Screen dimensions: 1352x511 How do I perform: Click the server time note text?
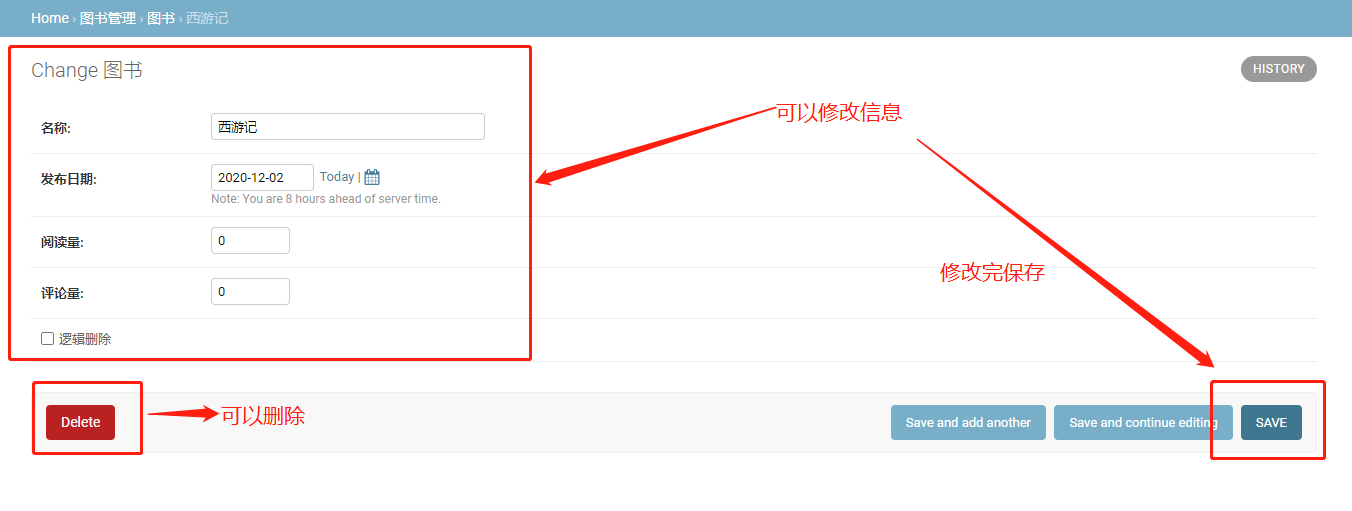(326, 199)
